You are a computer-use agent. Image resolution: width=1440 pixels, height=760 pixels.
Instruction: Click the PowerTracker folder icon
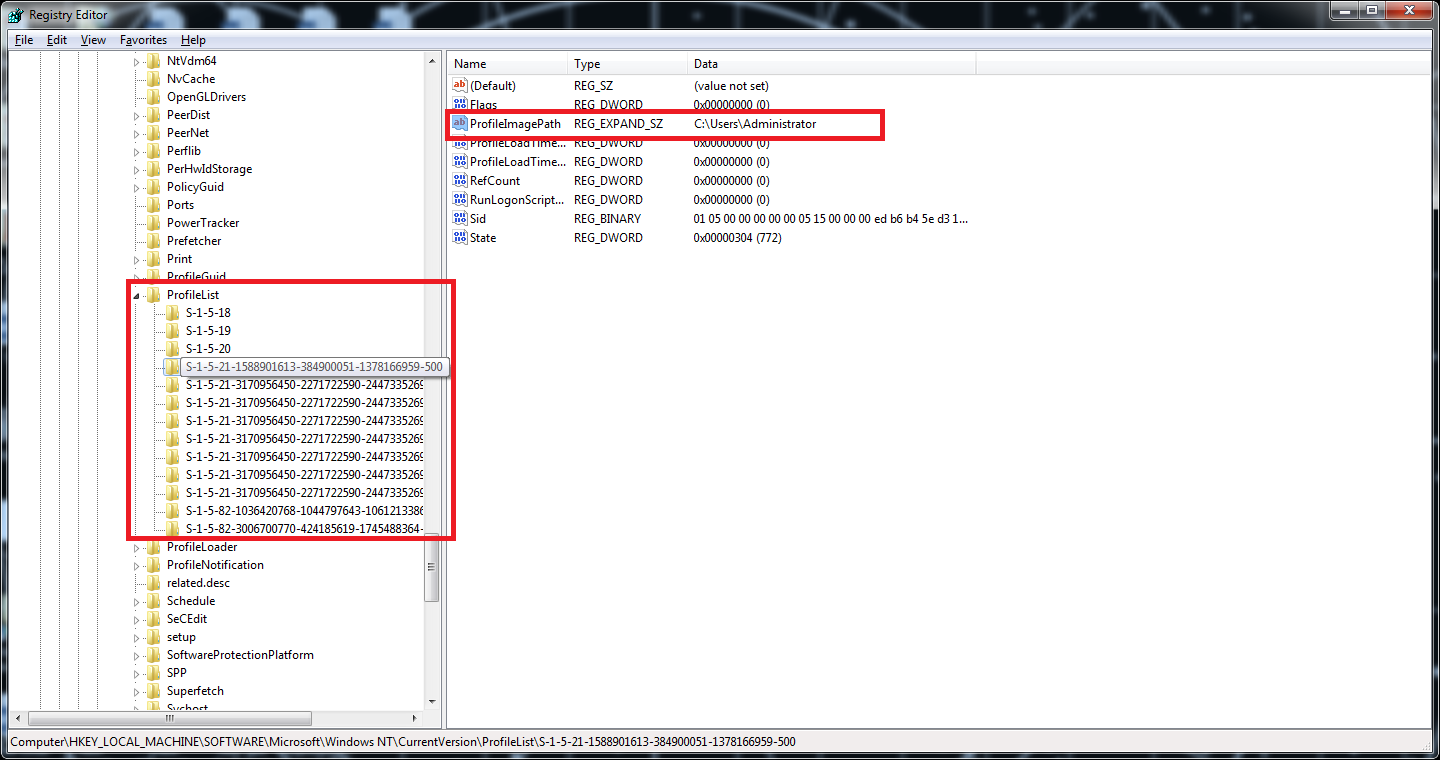point(153,223)
